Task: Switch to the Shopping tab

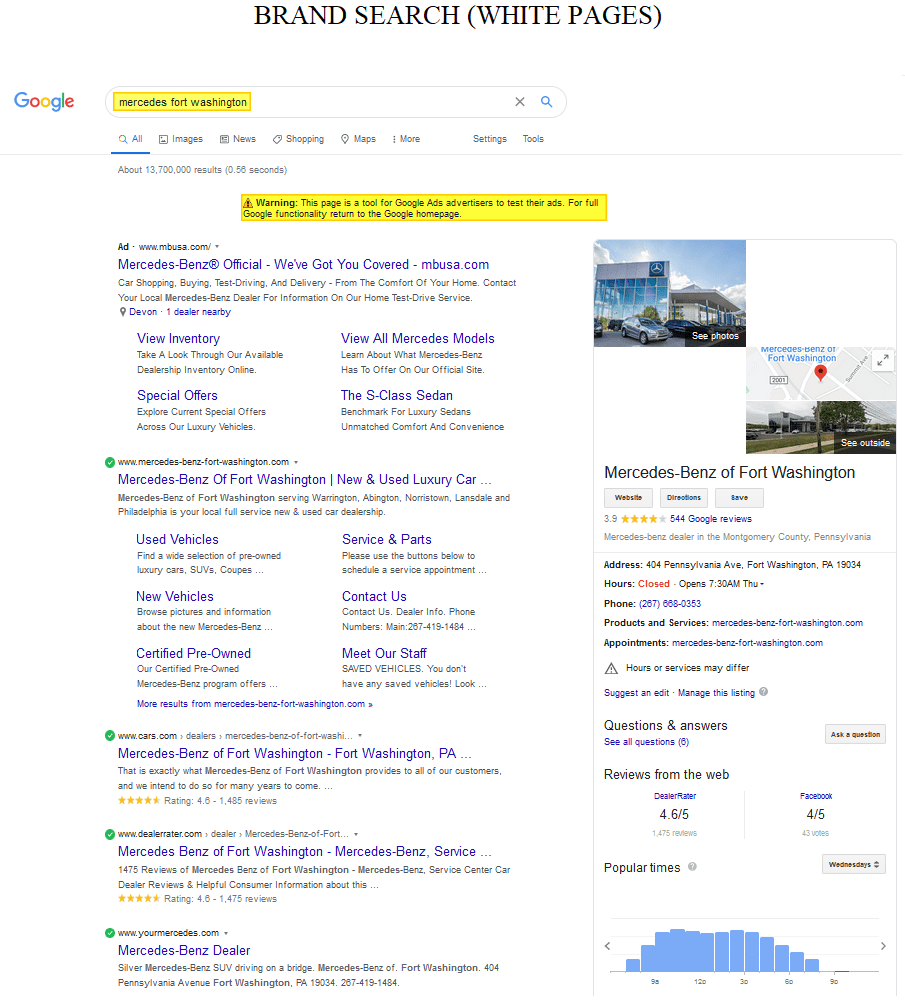Action: (x=298, y=139)
